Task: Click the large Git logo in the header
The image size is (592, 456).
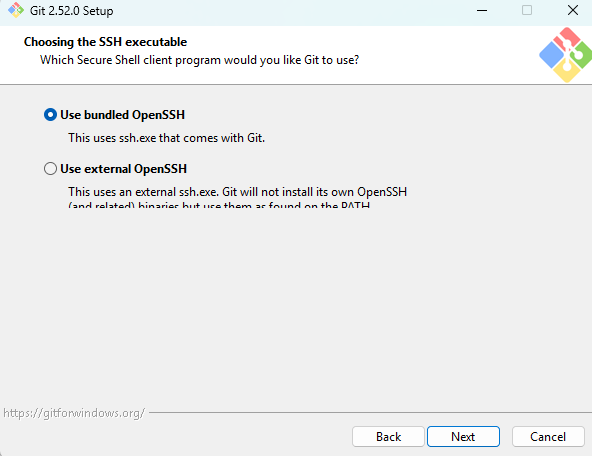Action: pyautogui.click(x=565, y=55)
